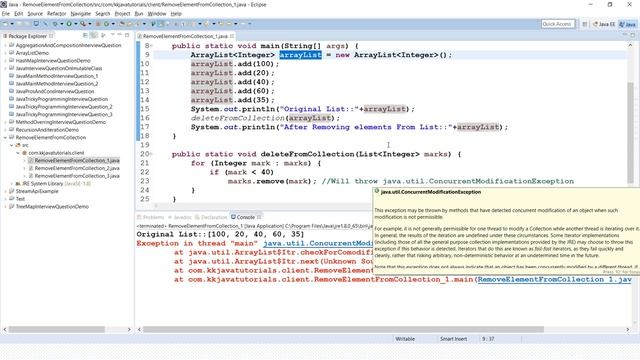Click the Writable status bar entry
This screenshot has height=360, width=640.
point(405,339)
